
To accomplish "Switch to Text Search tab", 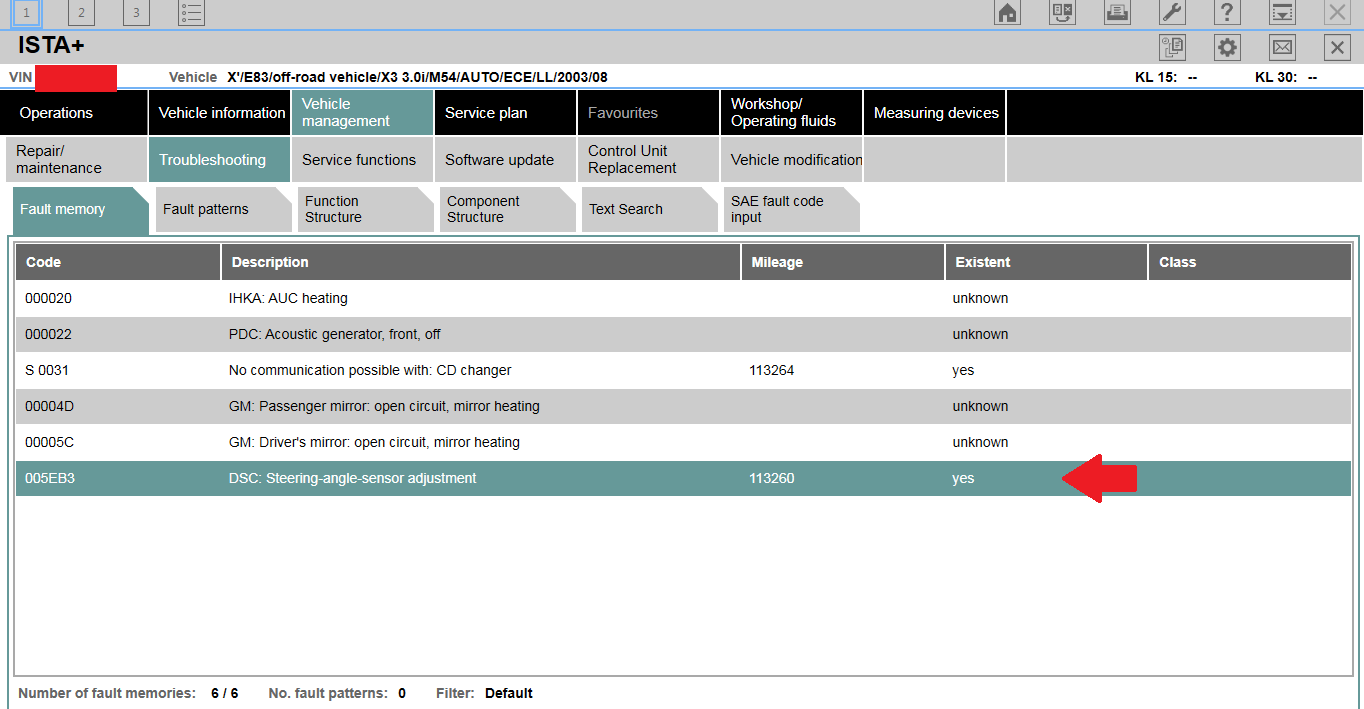I will point(649,210).
